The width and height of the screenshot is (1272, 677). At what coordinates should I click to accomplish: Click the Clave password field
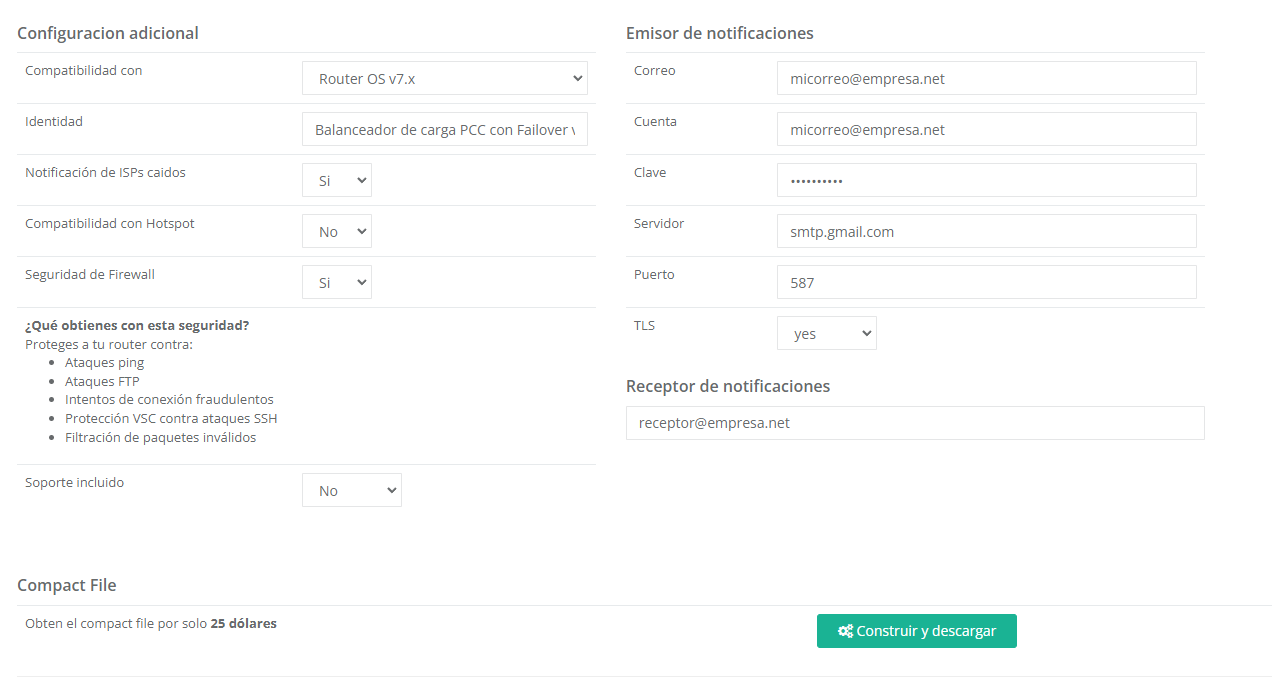click(x=986, y=181)
